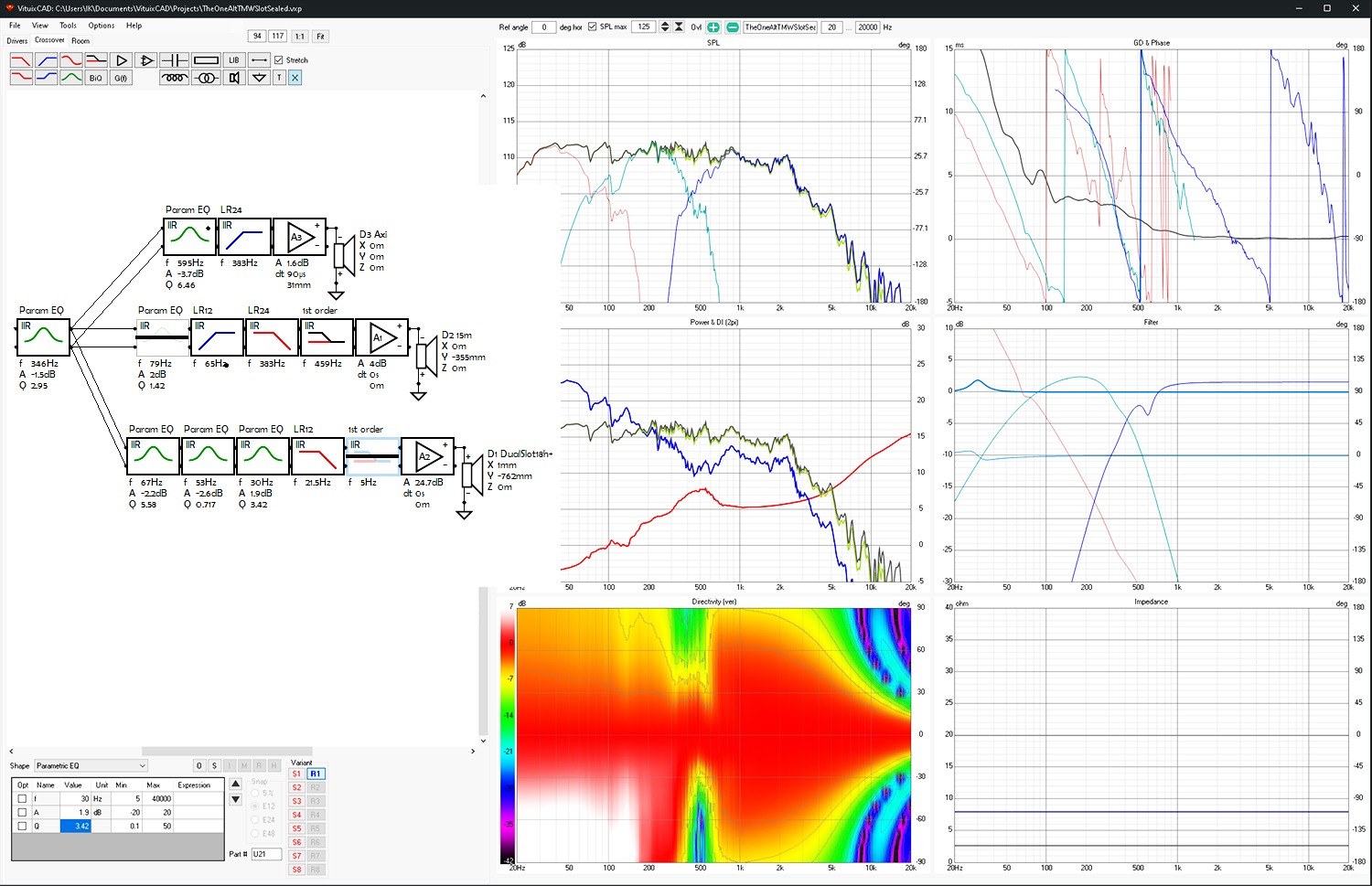Switch to the Room tab

tap(80, 41)
